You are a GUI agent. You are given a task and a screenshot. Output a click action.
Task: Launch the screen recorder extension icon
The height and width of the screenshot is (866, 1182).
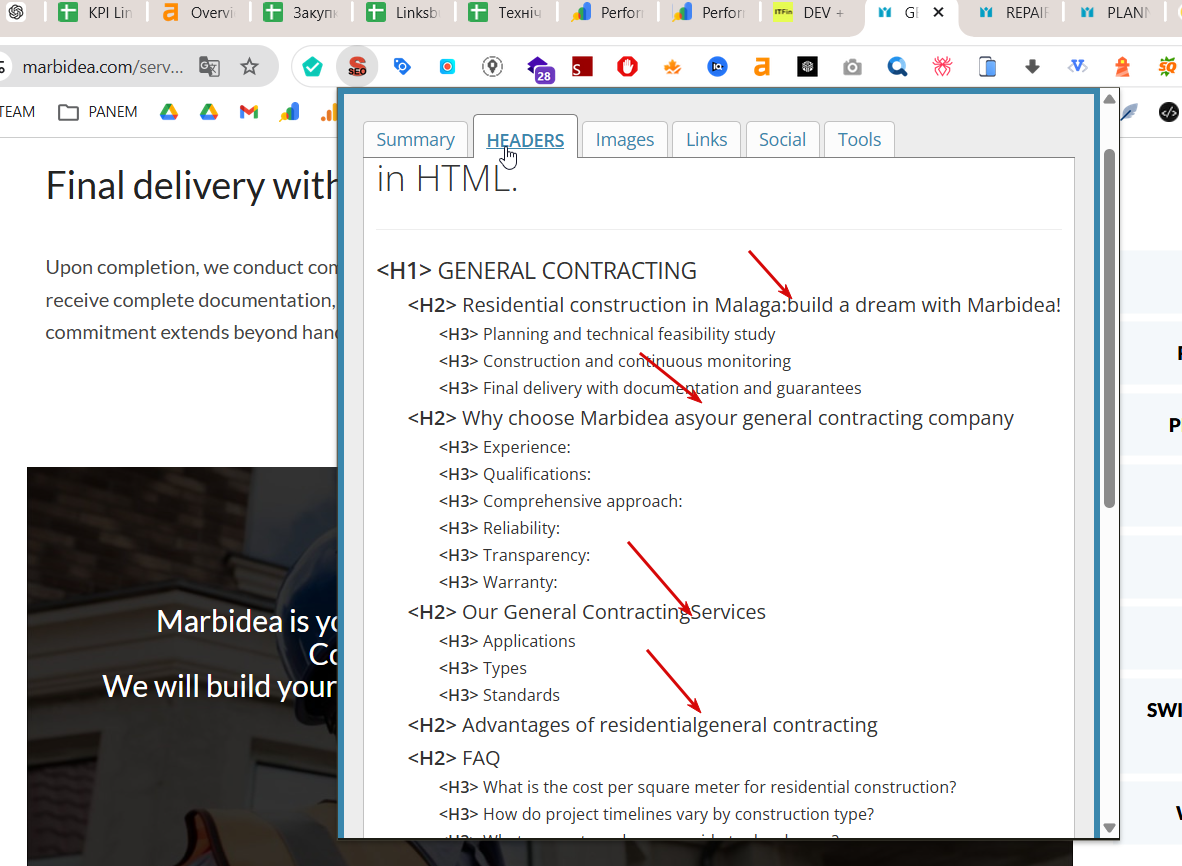tap(447, 67)
